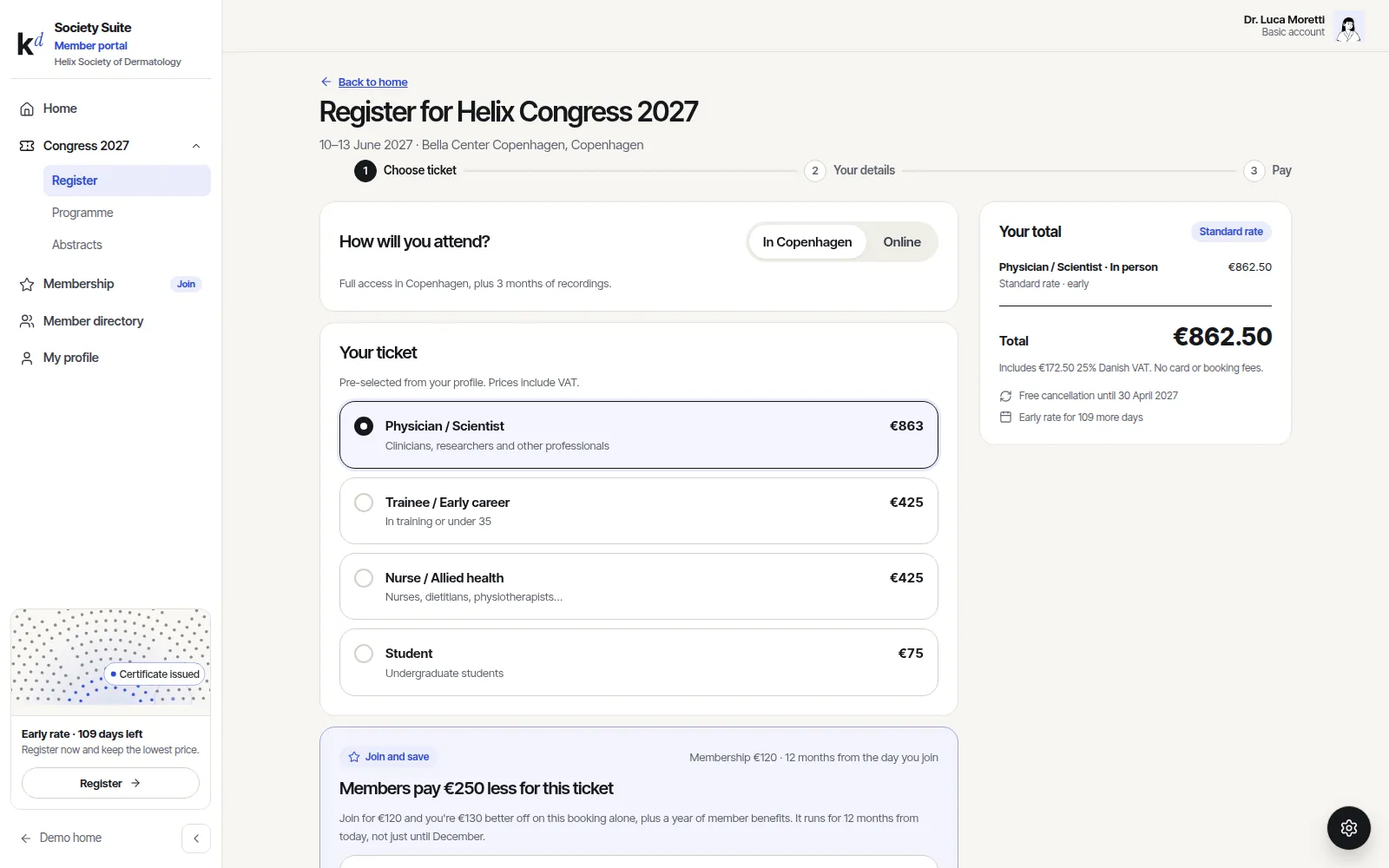Switch attendance to Online
The image size is (1389, 868).
[x=902, y=242]
